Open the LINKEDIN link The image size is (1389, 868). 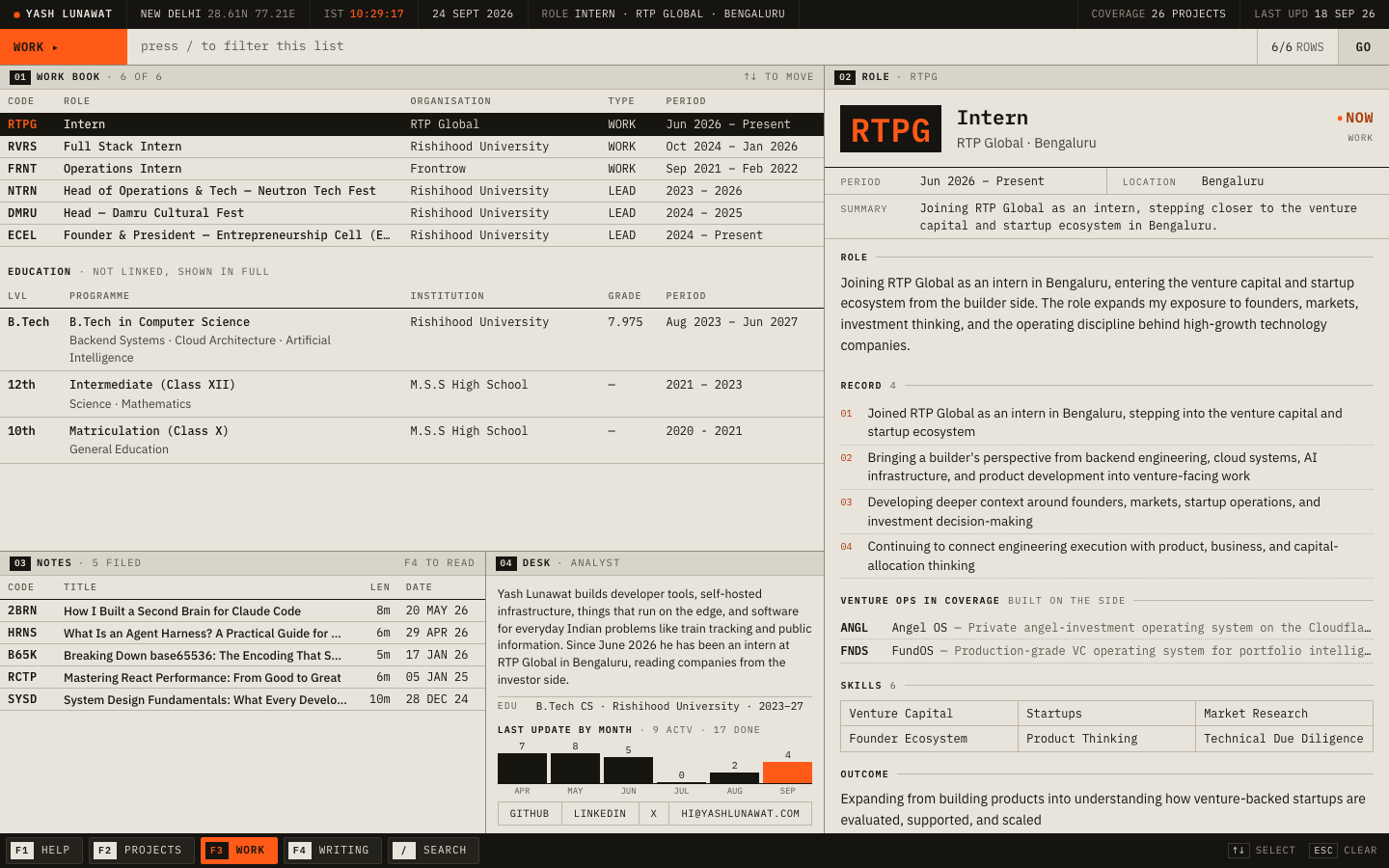click(x=600, y=814)
